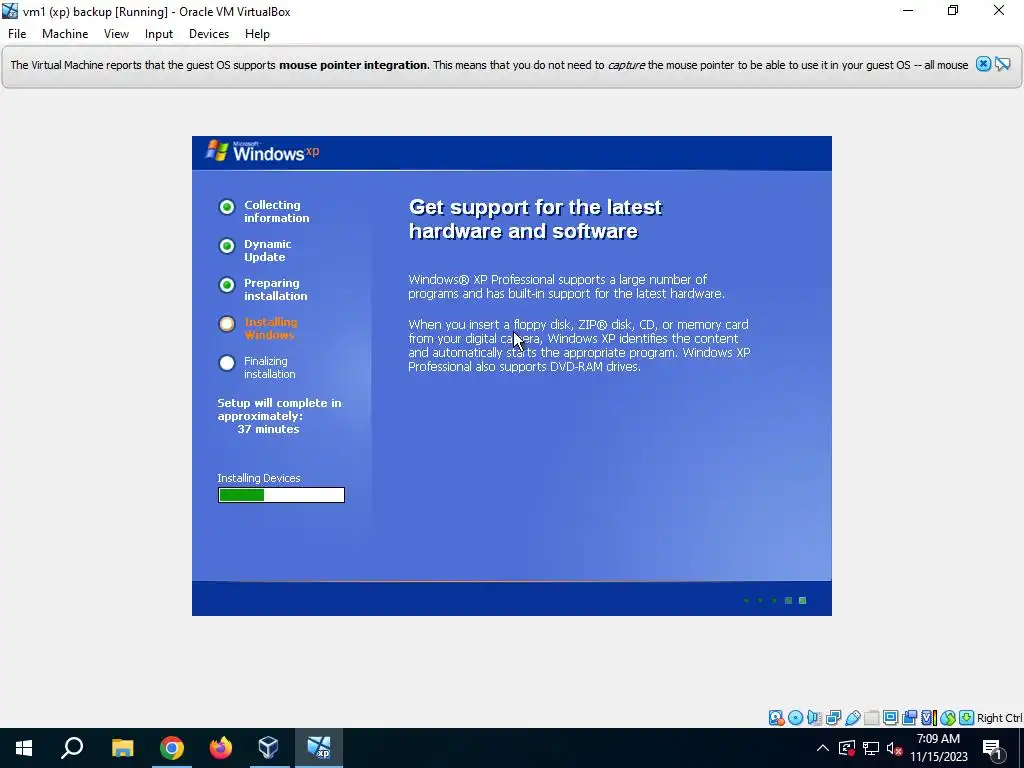Open the Windows Start menu
Image resolution: width=1024 pixels, height=768 pixels.
click(24, 748)
